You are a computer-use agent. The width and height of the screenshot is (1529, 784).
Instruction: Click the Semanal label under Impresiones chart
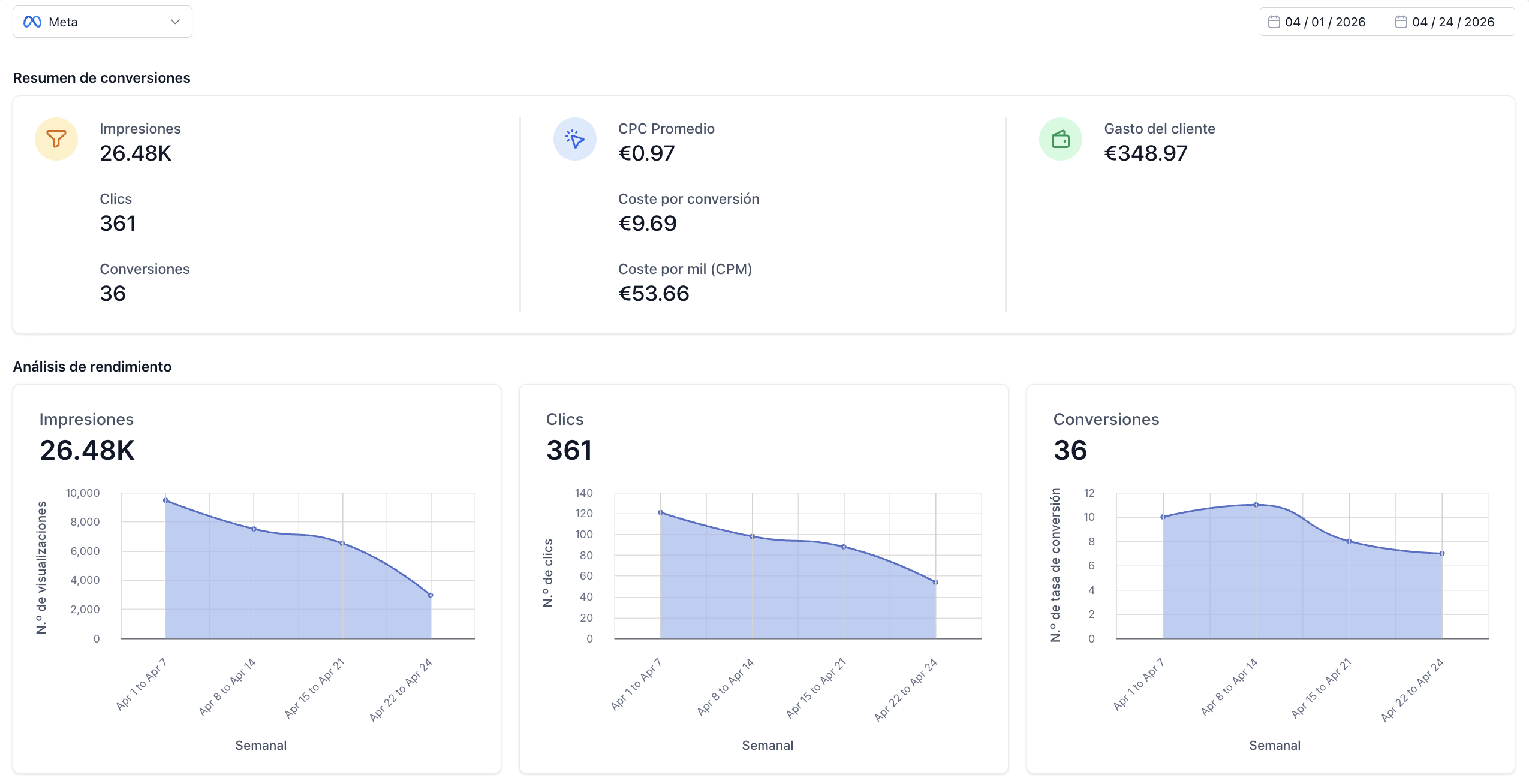pos(260,745)
